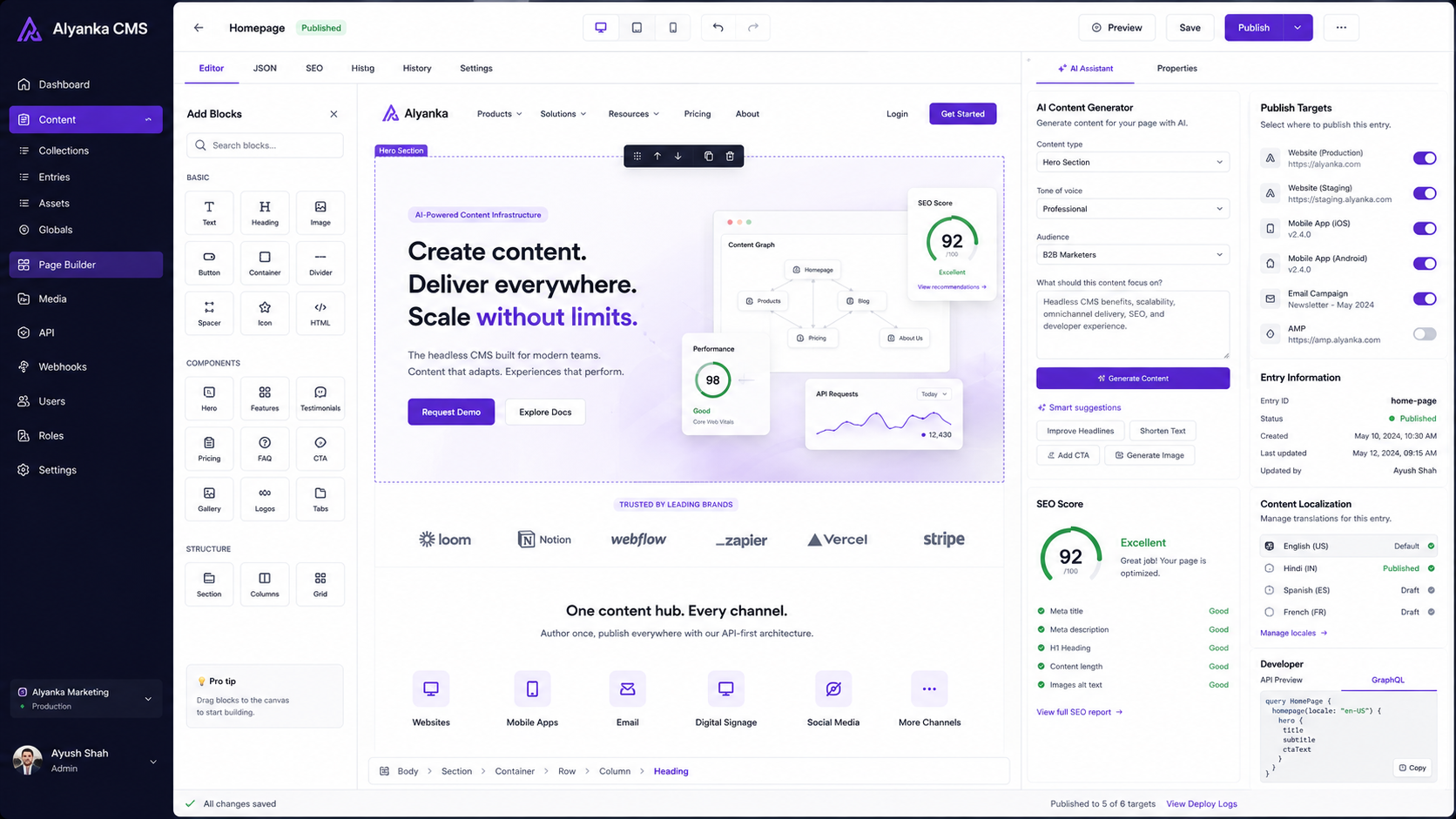Disable Email Campaign publish target
Image resolution: width=1456 pixels, height=819 pixels.
pos(1425,299)
